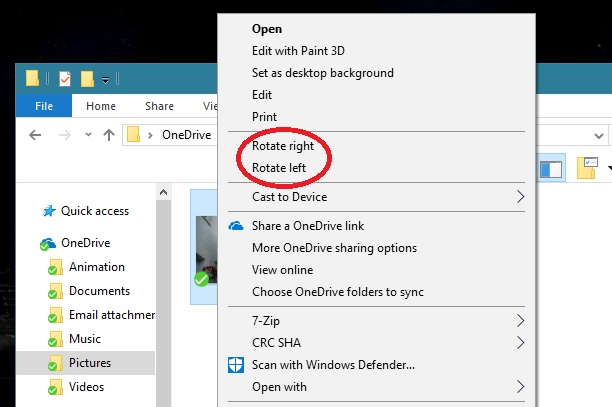Click the Forward navigation arrow
This screenshot has height=407, width=612.
[65, 135]
